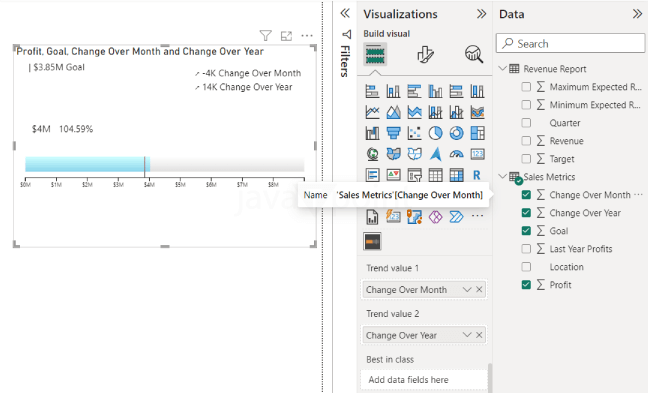Screen dimensions: 648x393
Task: Check the Target field checkbox
Action: 526,159
